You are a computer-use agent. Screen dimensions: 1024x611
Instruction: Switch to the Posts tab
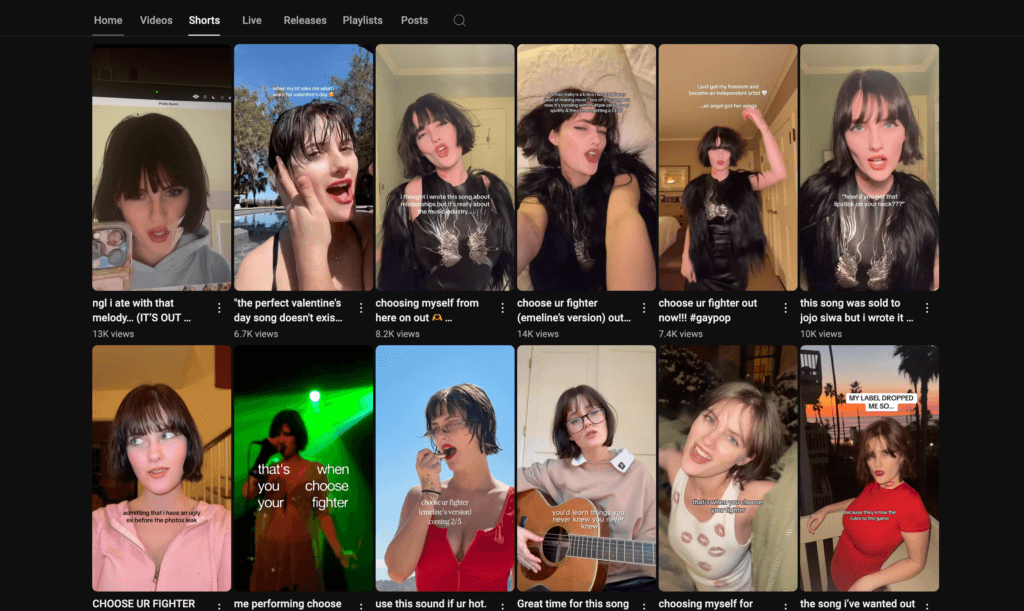pos(414,20)
